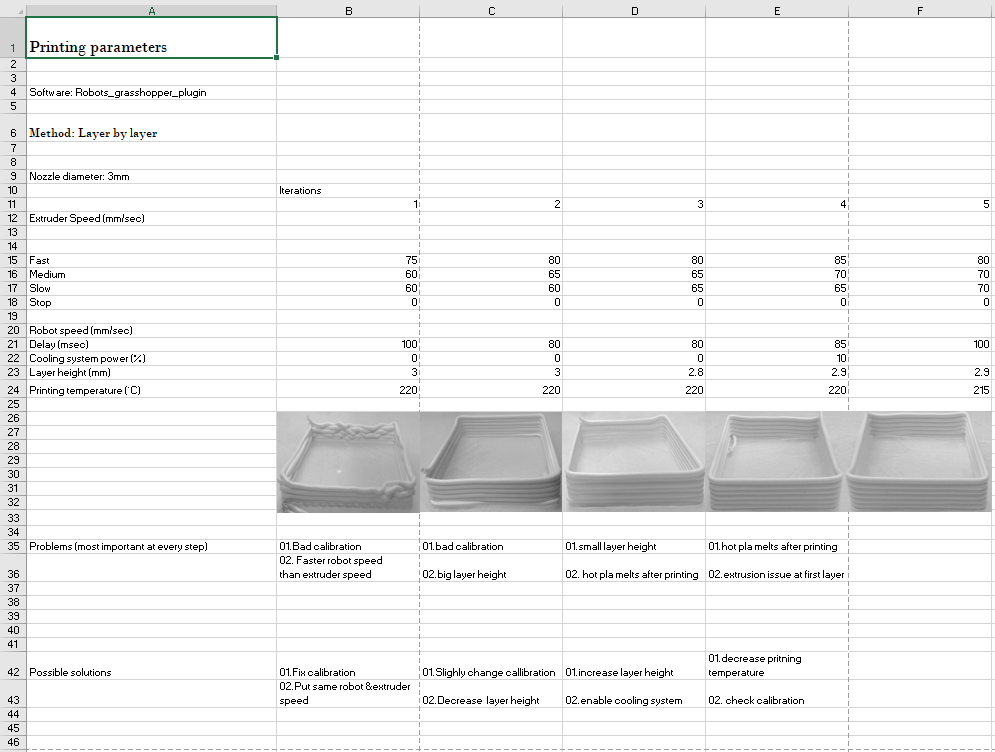This screenshot has height=752, width=995.
Task: Select the 'Medium' row label
Action: tap(151, 274)
